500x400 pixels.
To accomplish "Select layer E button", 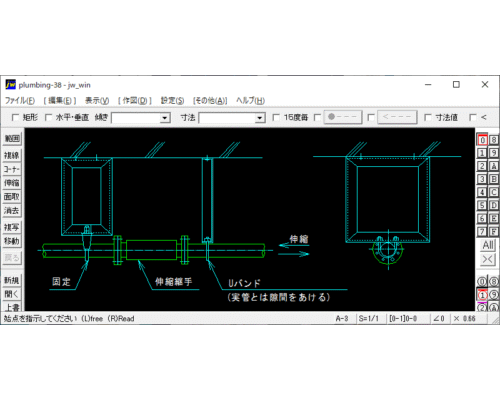I will 494,218.
